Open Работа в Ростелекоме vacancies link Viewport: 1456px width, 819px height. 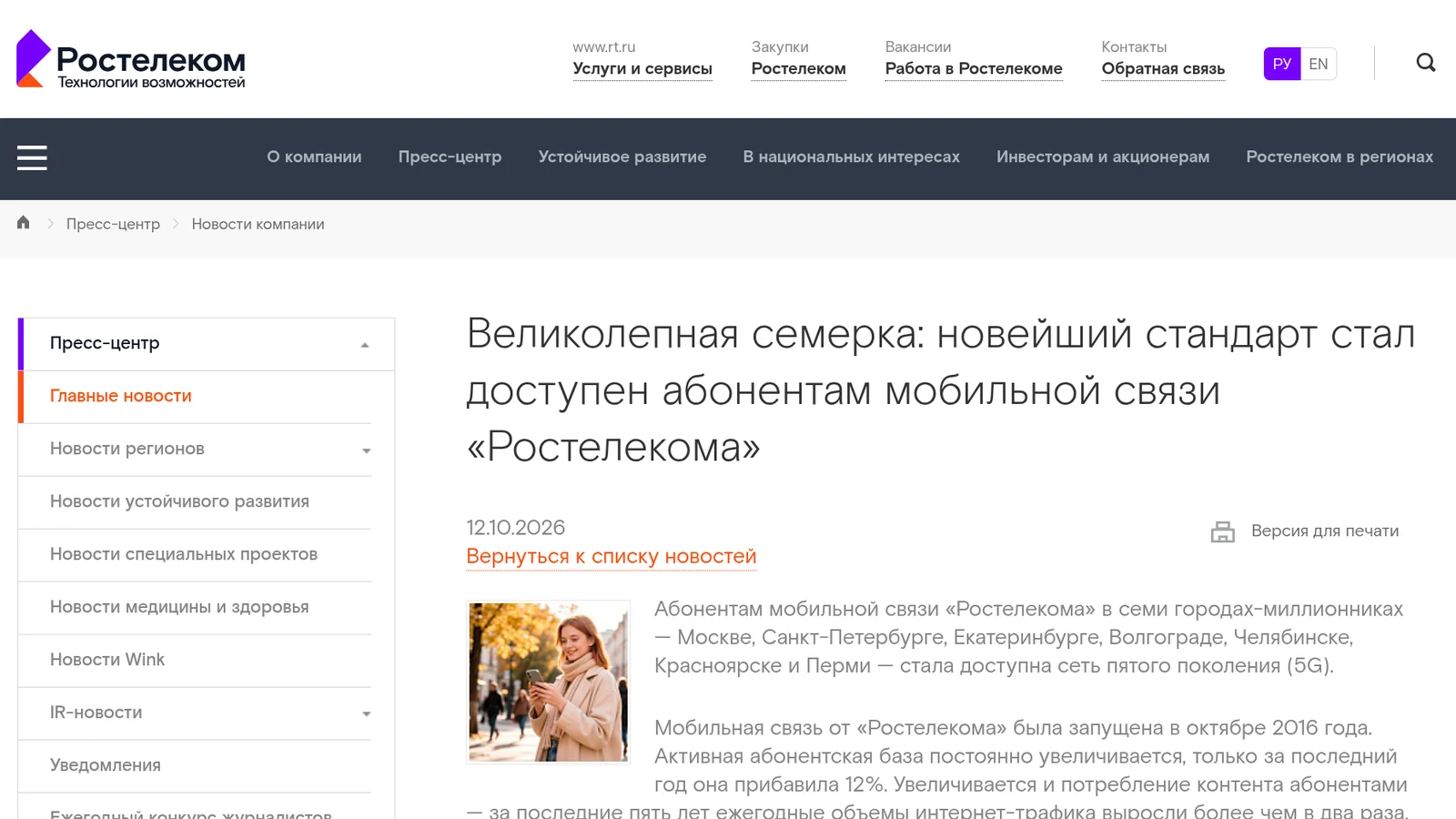point(974,68)
